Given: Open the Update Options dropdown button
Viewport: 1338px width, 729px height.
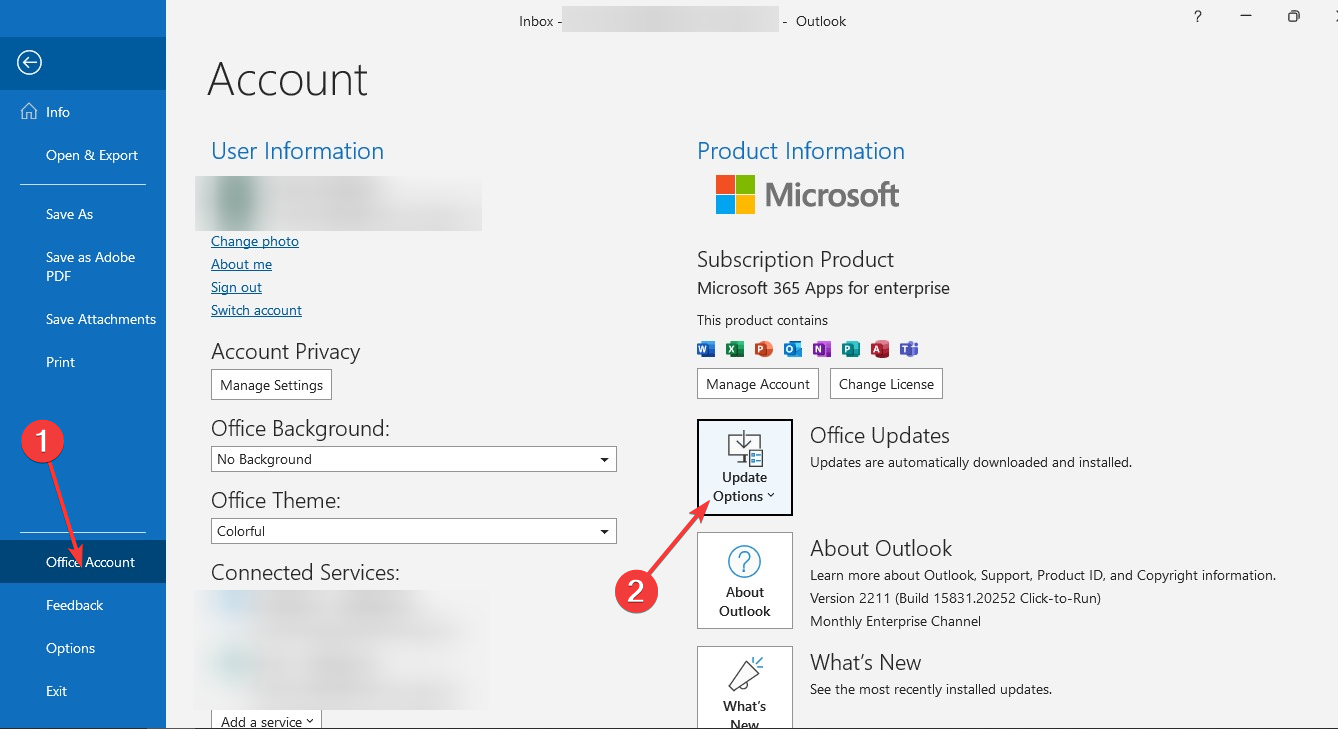Looking at the screenshot, I should coord(745,468).
